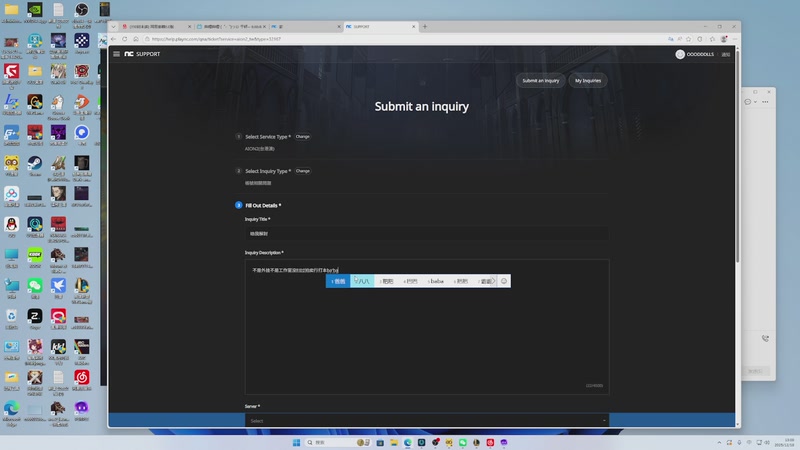This screenshot has height=450, width=800.
Task: Open the QQ penguin desktop shortcut
Action: click(x=11, y=227)
